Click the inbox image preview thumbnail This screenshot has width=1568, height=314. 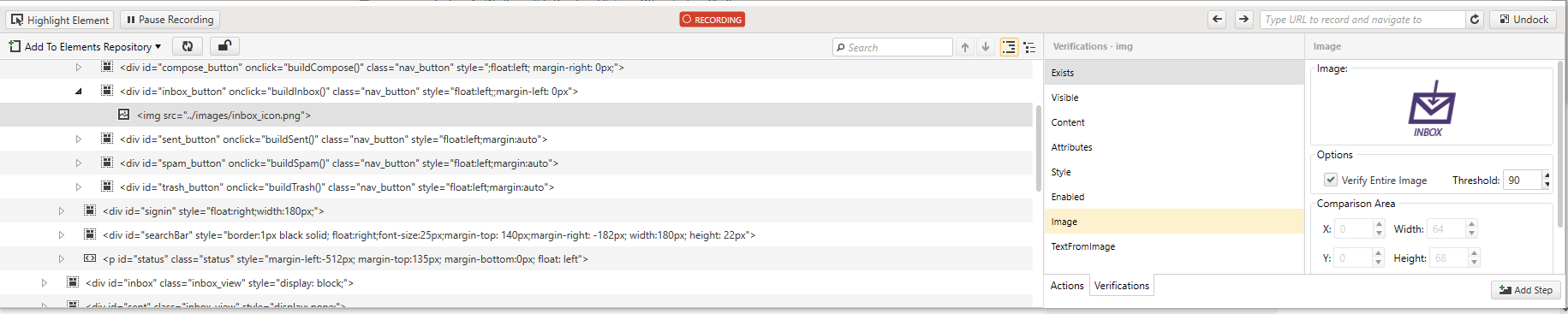click(1431, 109)
